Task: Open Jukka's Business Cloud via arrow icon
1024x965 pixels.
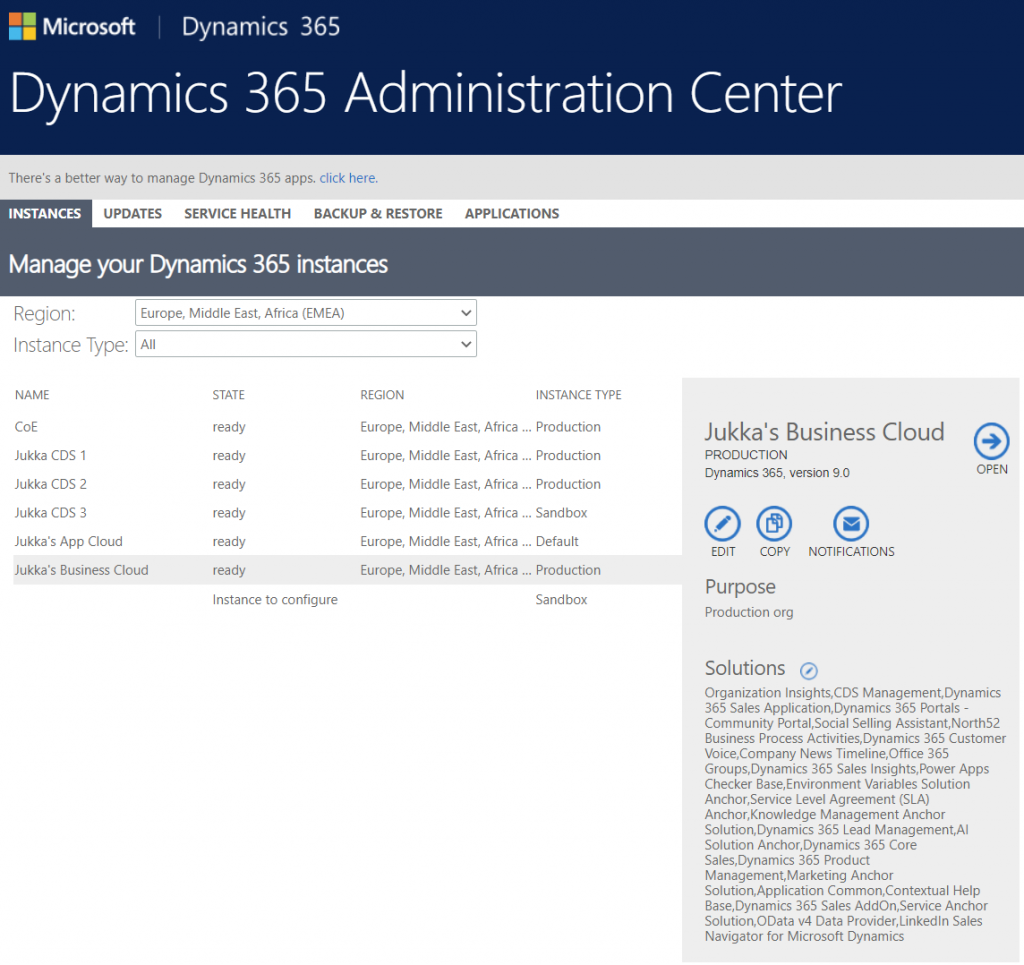Action: point(991,441)
